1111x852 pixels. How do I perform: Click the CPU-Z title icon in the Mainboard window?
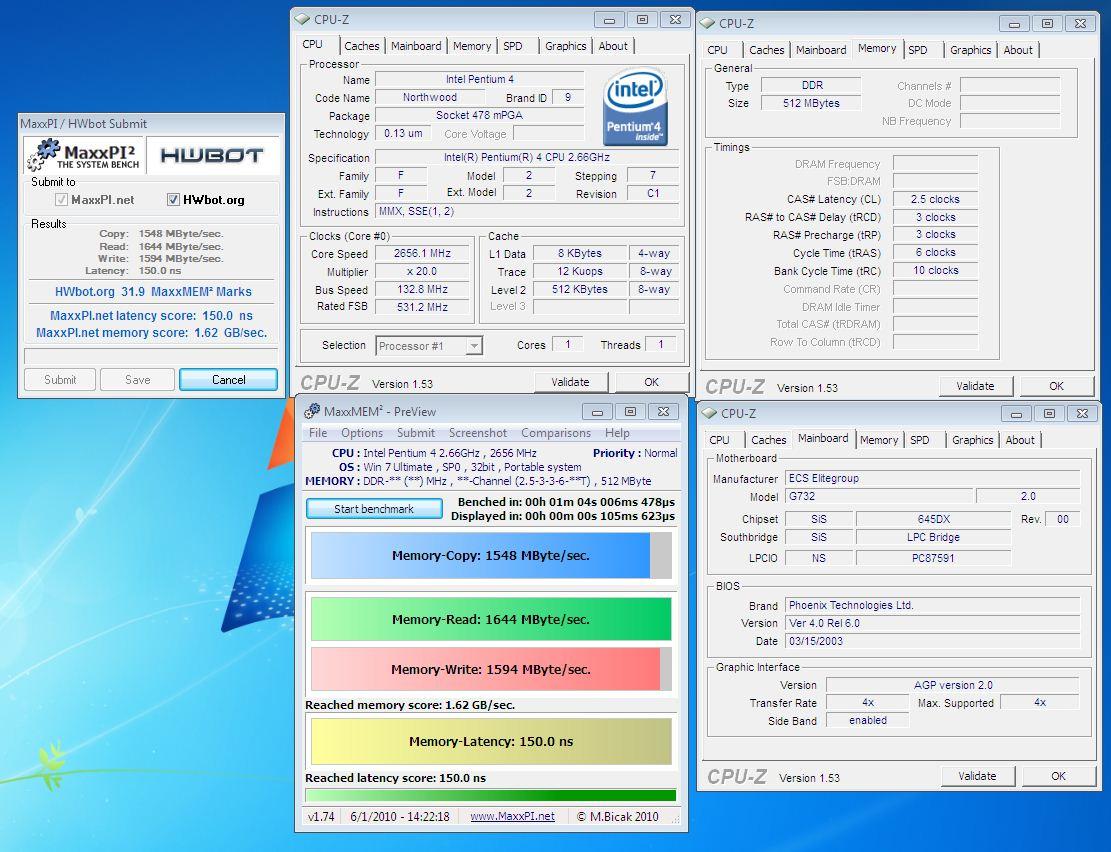click(x=709, y=413)
